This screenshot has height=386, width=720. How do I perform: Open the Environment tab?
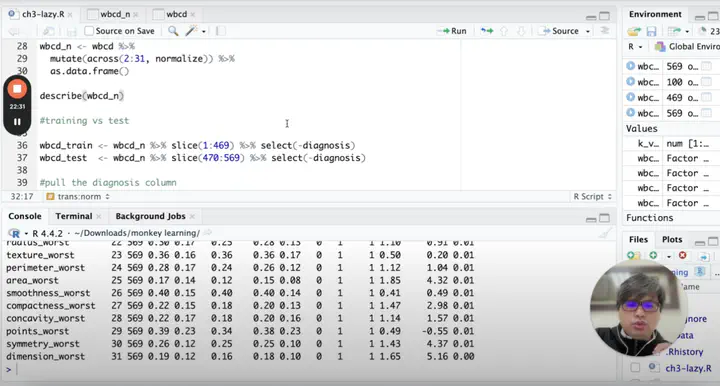point(655,14)
